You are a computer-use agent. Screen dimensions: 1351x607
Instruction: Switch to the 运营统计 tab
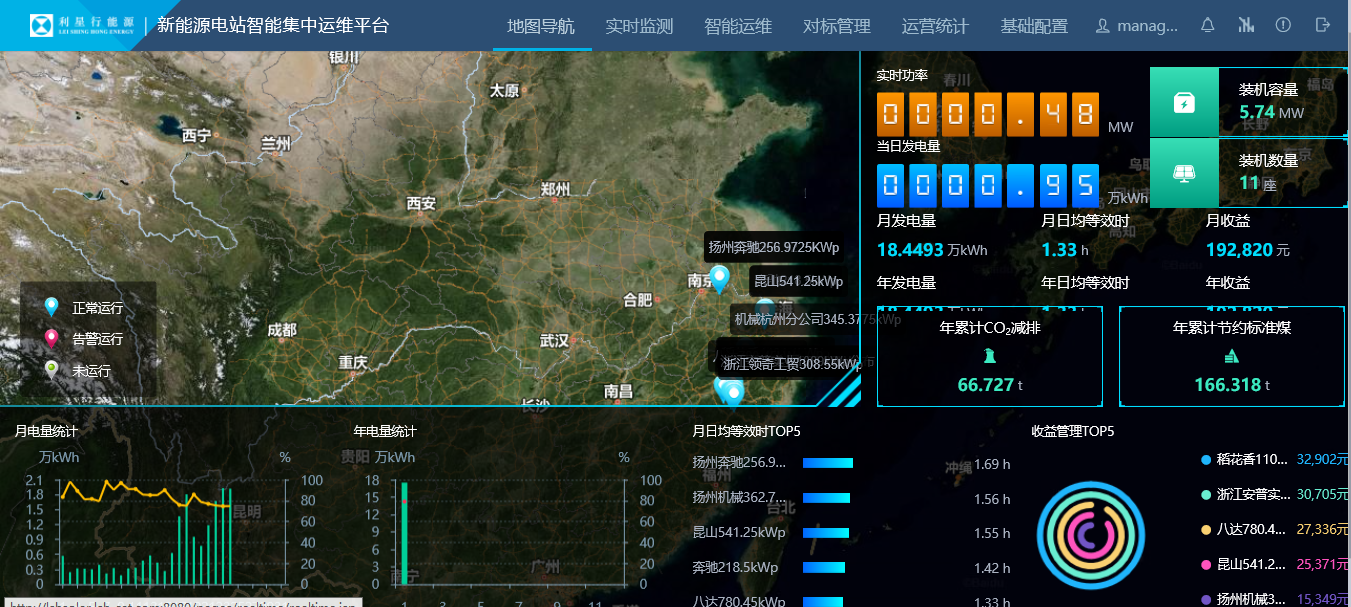pyautogui.click(x=935, y=26)
